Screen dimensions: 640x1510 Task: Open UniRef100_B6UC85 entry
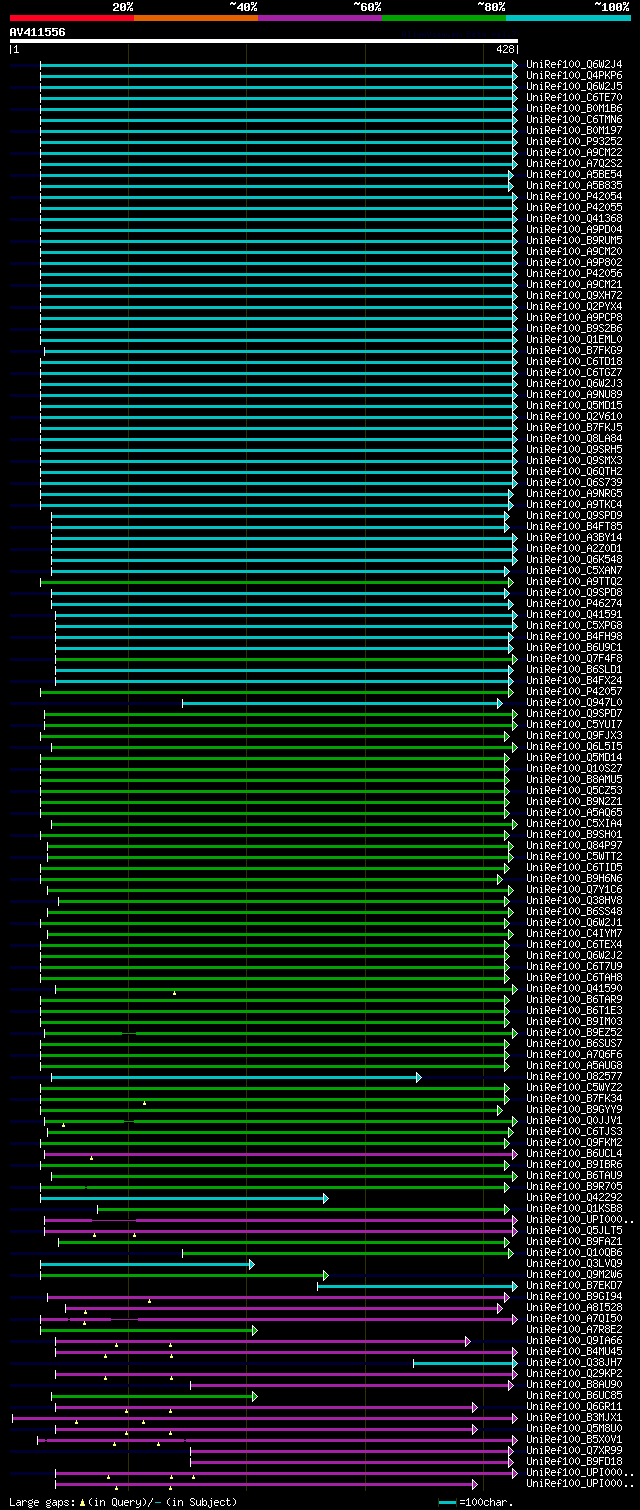[x=574, y=1396]
